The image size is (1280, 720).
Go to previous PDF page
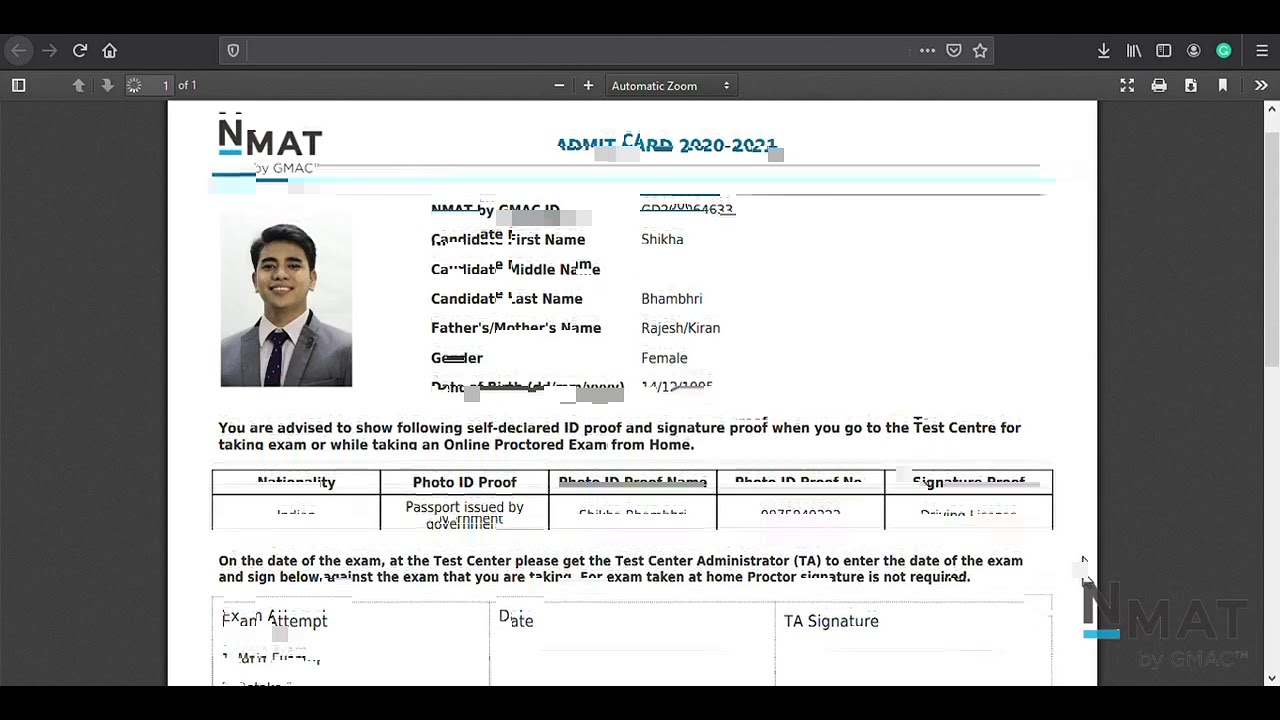click(x=78, y=86)
